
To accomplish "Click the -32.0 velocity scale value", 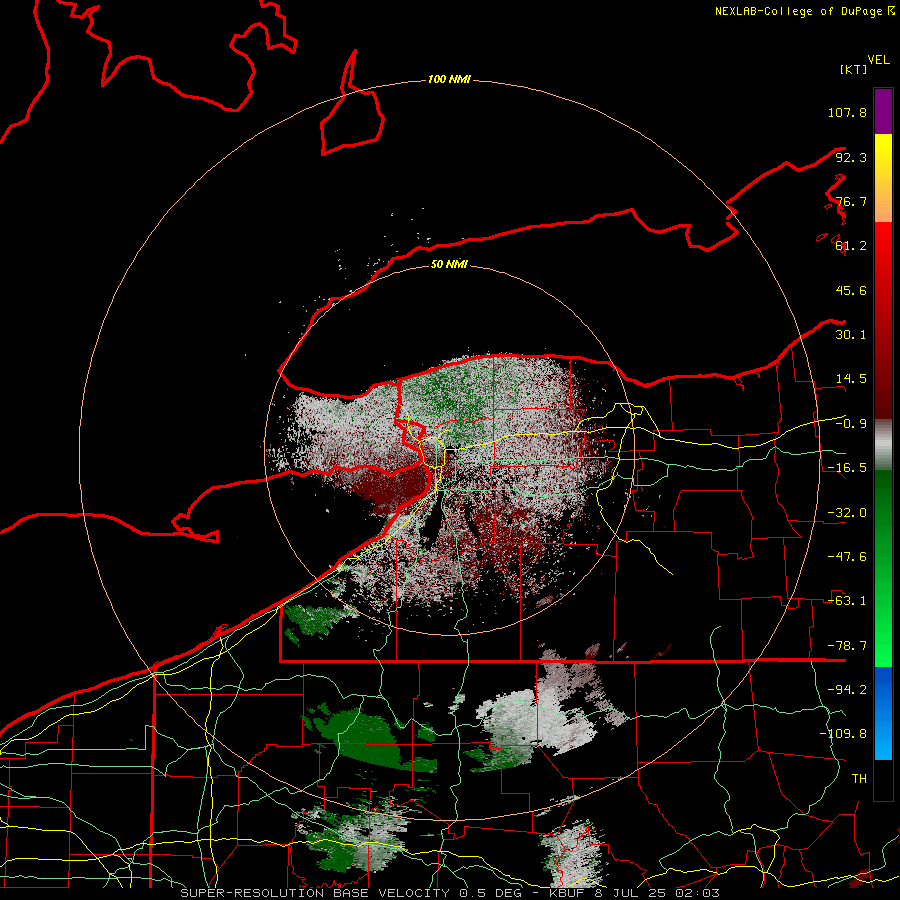I will 847,513.
